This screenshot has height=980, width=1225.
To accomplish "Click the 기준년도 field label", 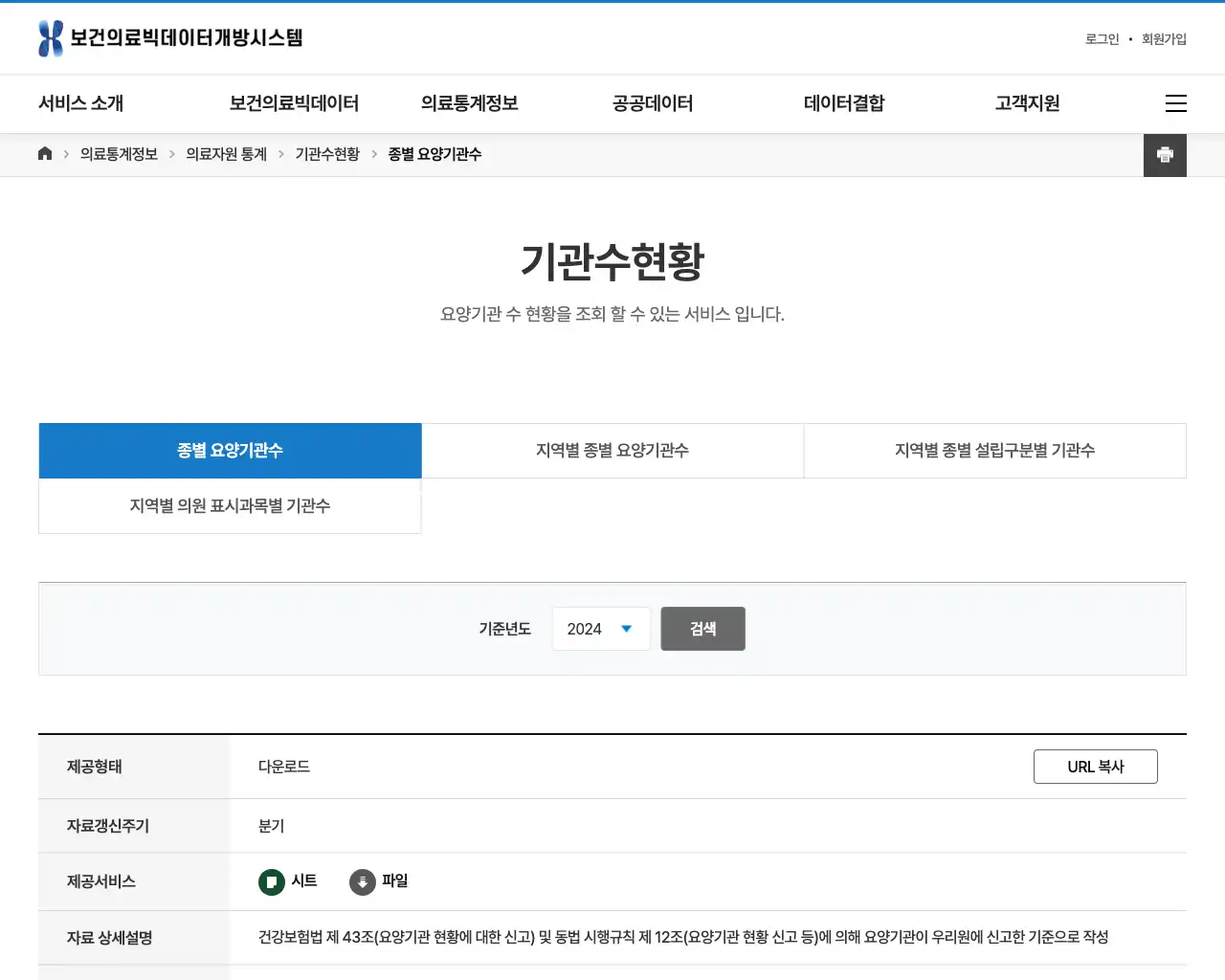I will click(504, 629).
